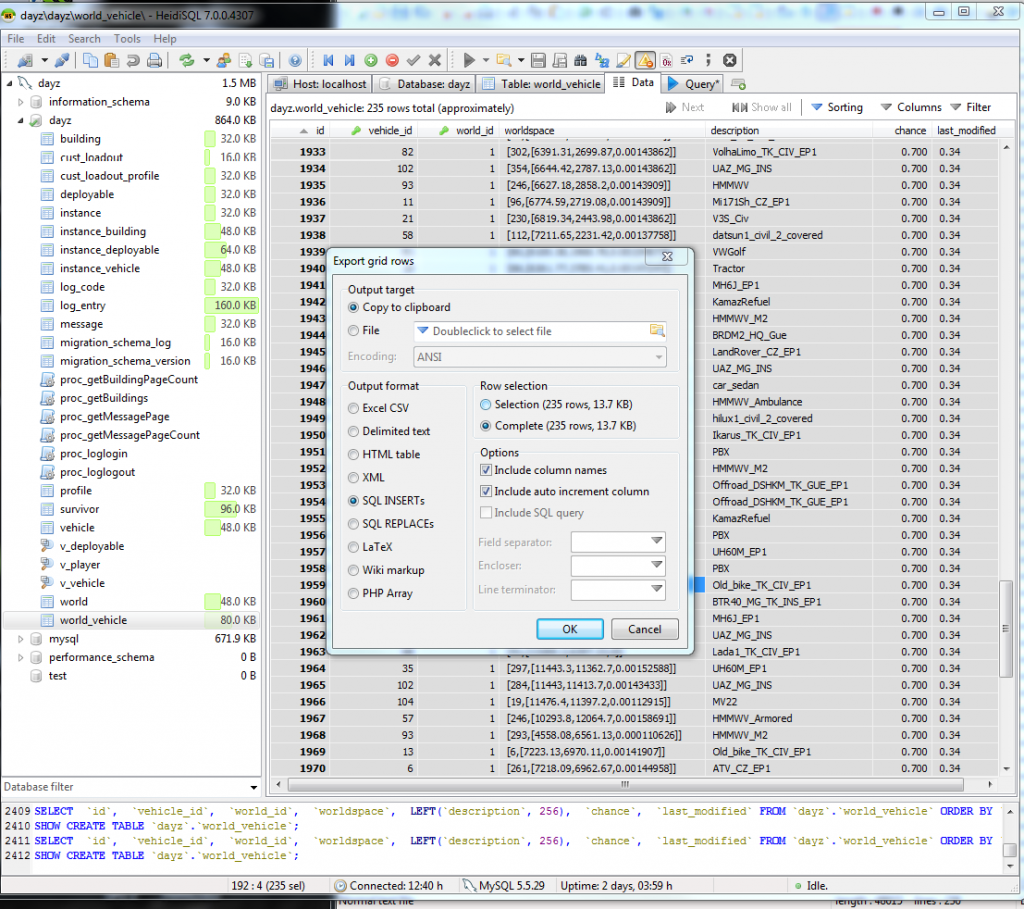Click the Columns button

click(910, 107)
